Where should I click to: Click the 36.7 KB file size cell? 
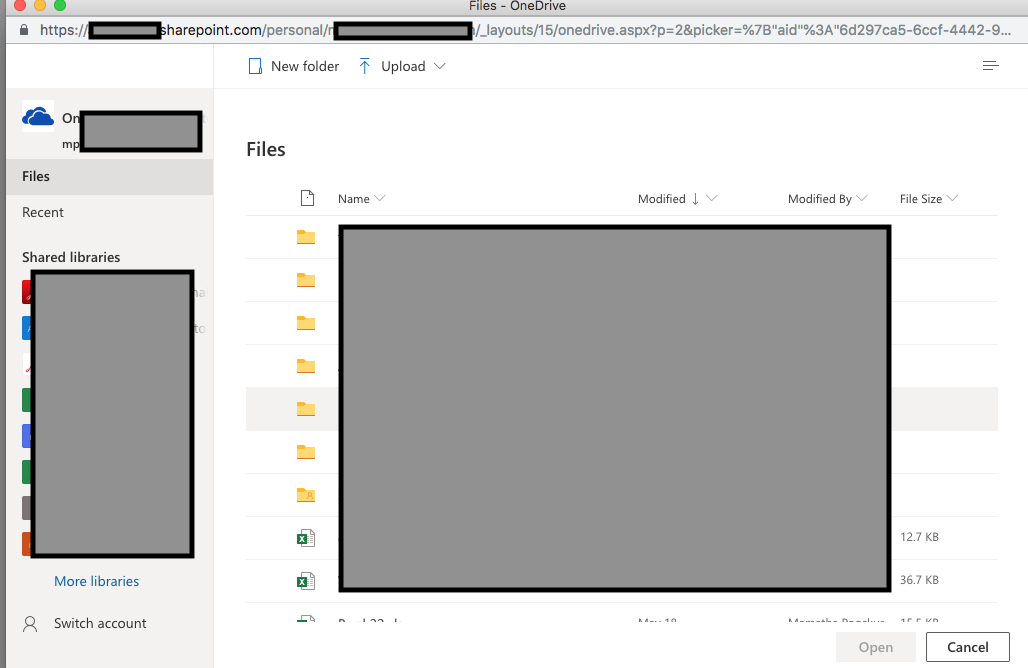tap(919, 580)
